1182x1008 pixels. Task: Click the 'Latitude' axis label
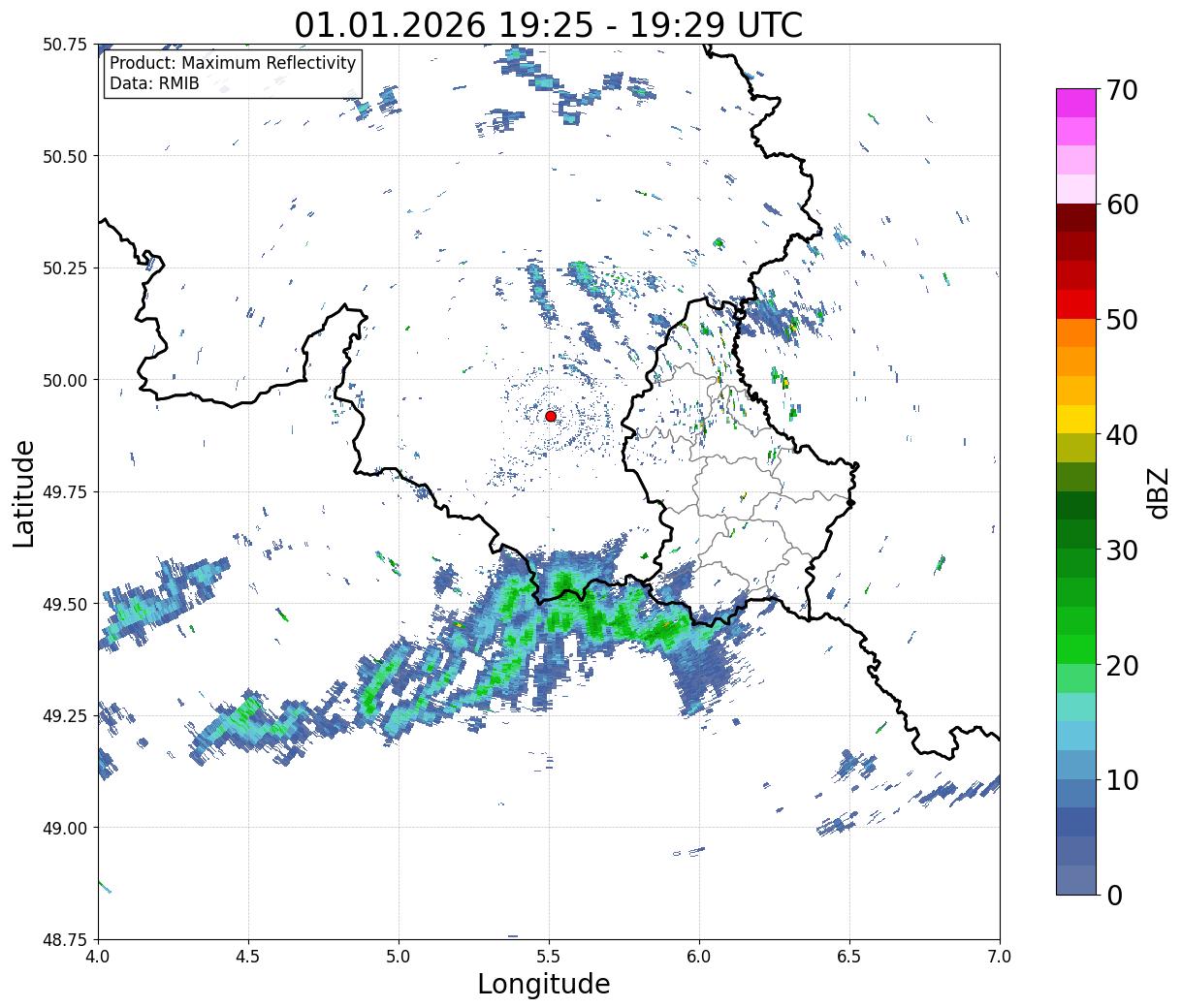click(24, 492)
